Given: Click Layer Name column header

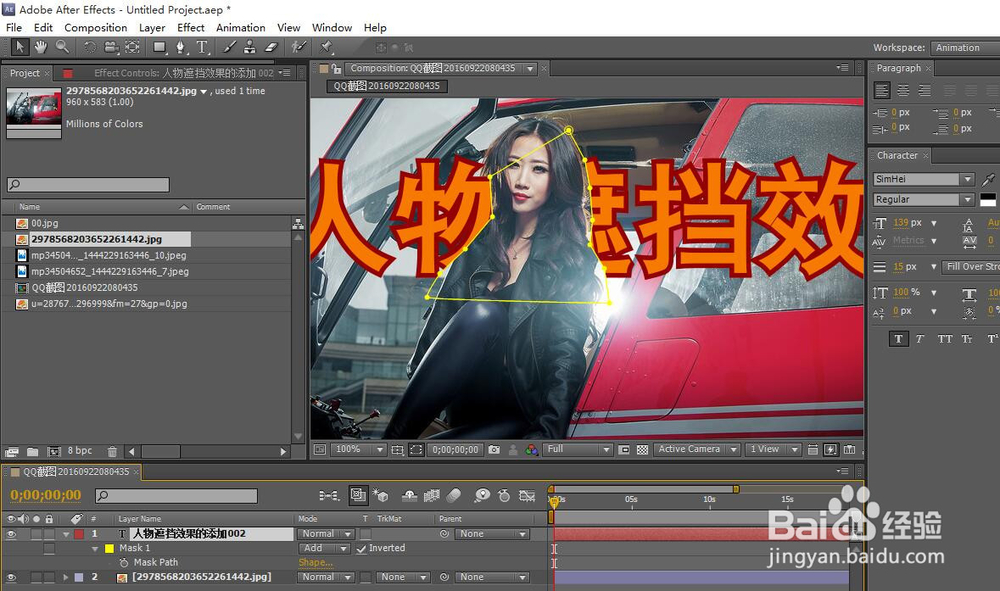Looking at the screenshot, I should (140, 519).
